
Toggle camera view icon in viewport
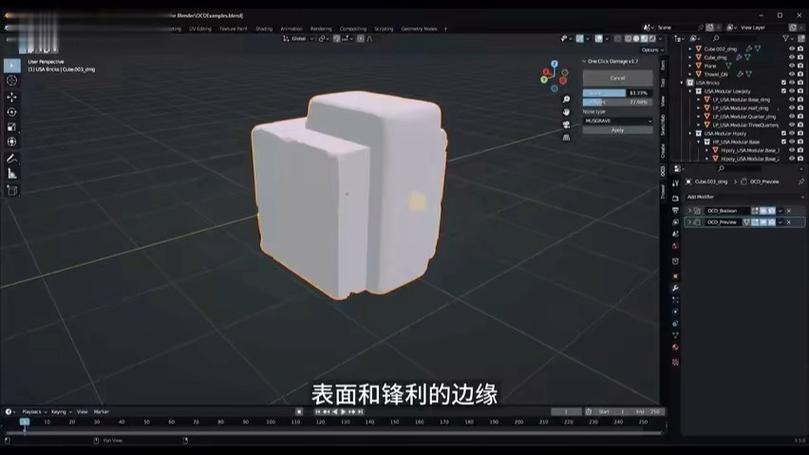566,125
